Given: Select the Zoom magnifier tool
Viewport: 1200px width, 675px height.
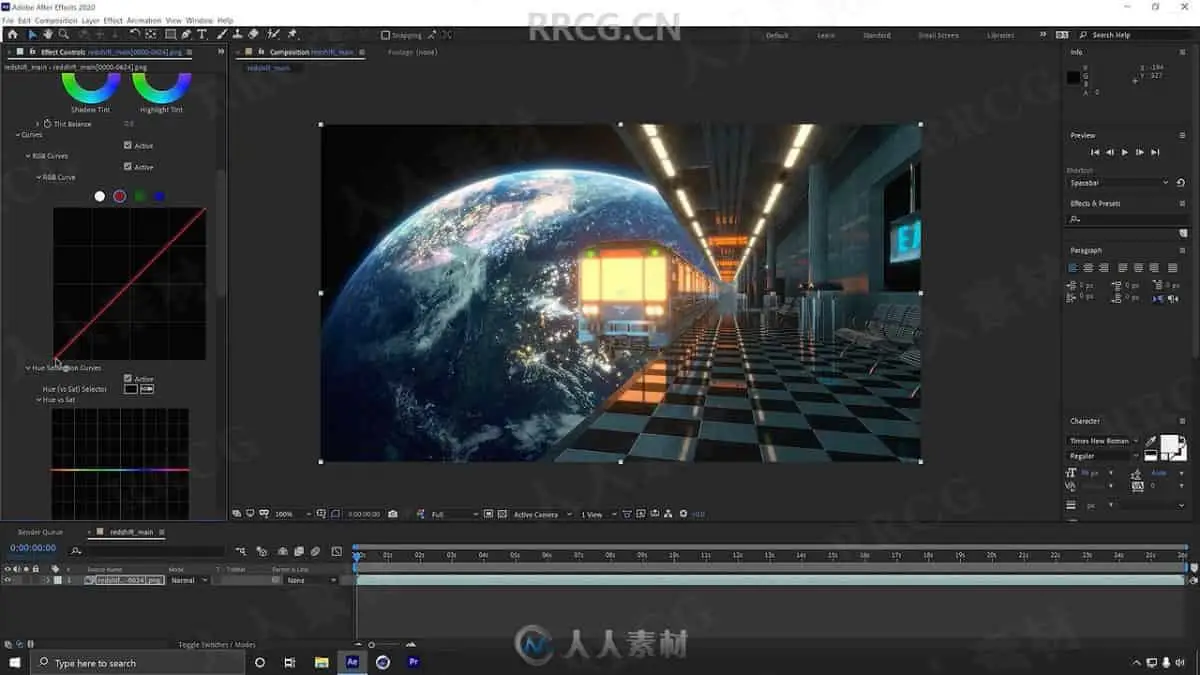Looking at the screenshot, I should point(63,34).
